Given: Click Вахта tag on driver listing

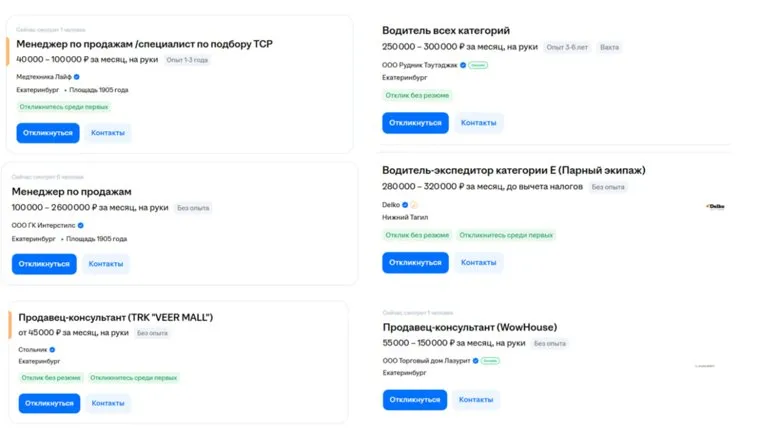Looking at the screenshot, I should (609, 47).
